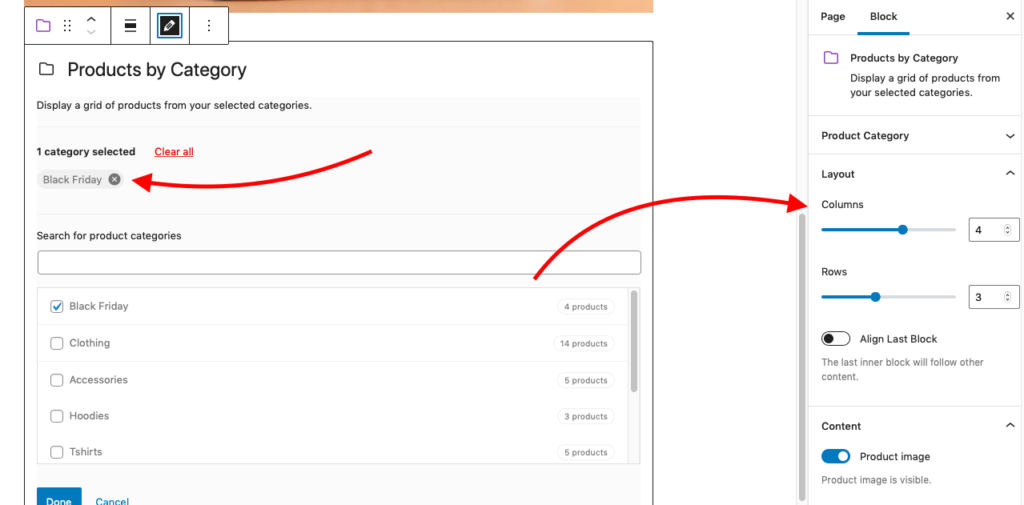Remove the Black Friday tag with its x icon
Screen dimensions: 1024x505
pyautogui.click(x=114, y=180)
